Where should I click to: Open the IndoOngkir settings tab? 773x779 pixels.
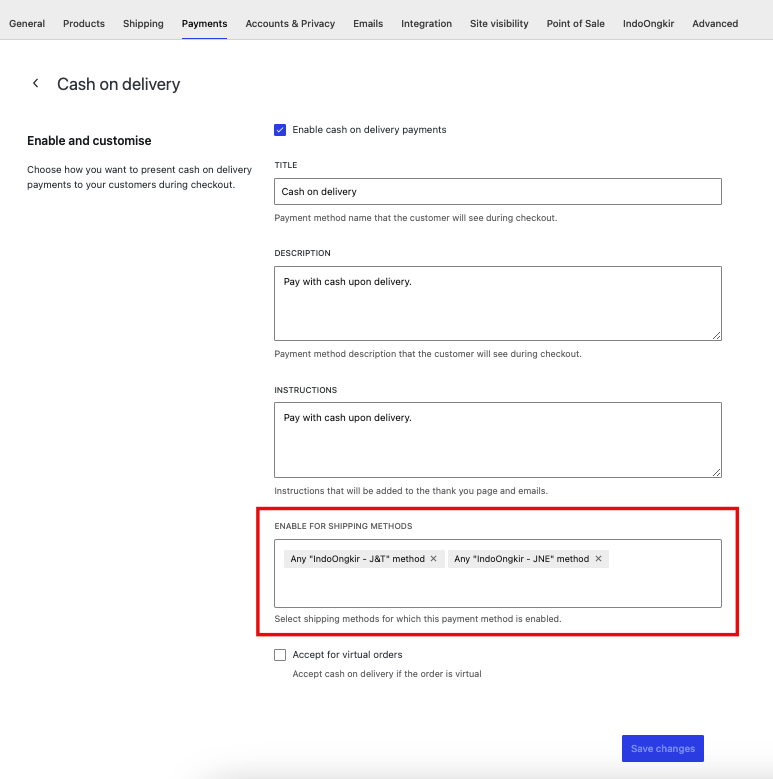click(648, 23)
